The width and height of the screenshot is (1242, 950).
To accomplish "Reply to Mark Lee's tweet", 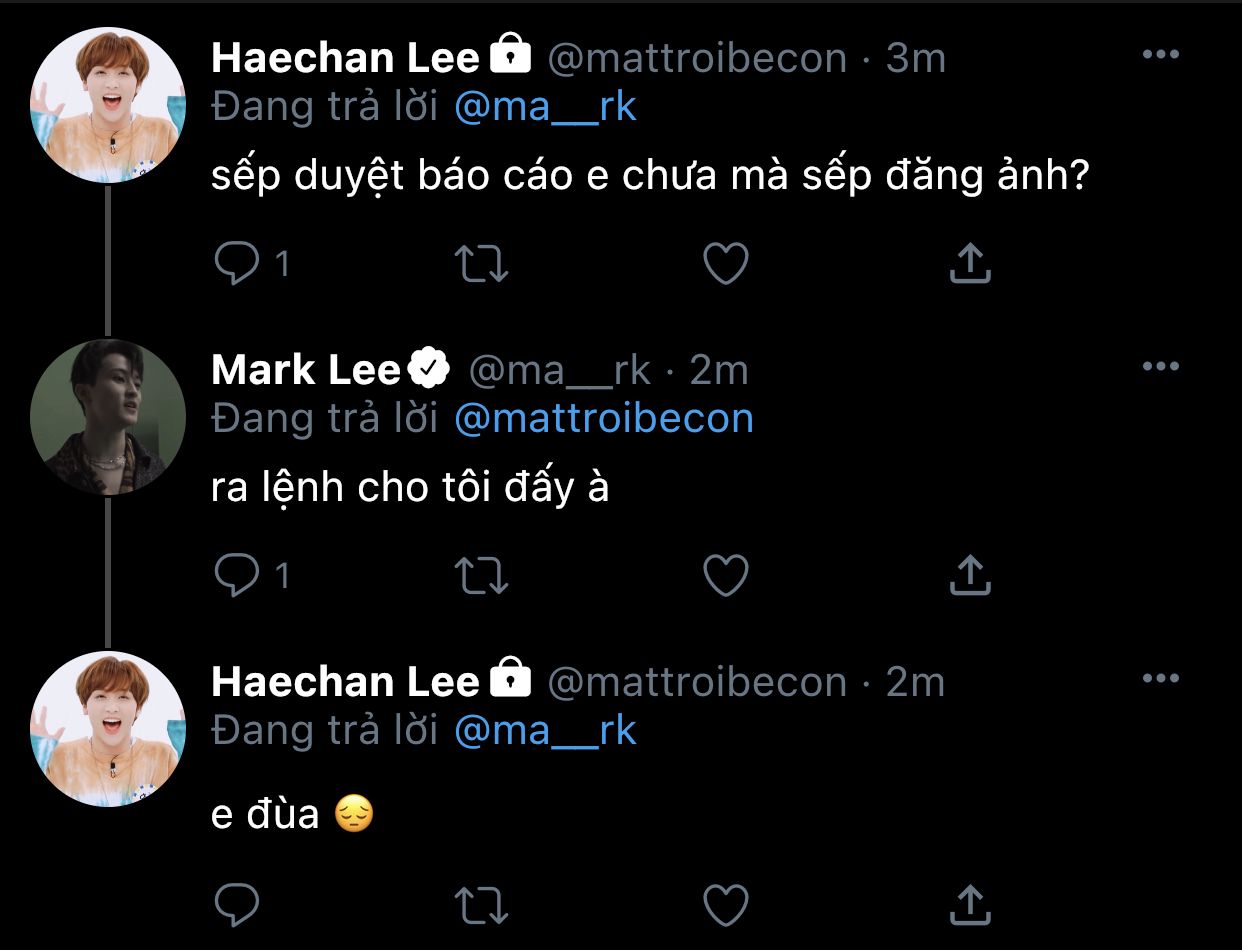I will (237, 575).
